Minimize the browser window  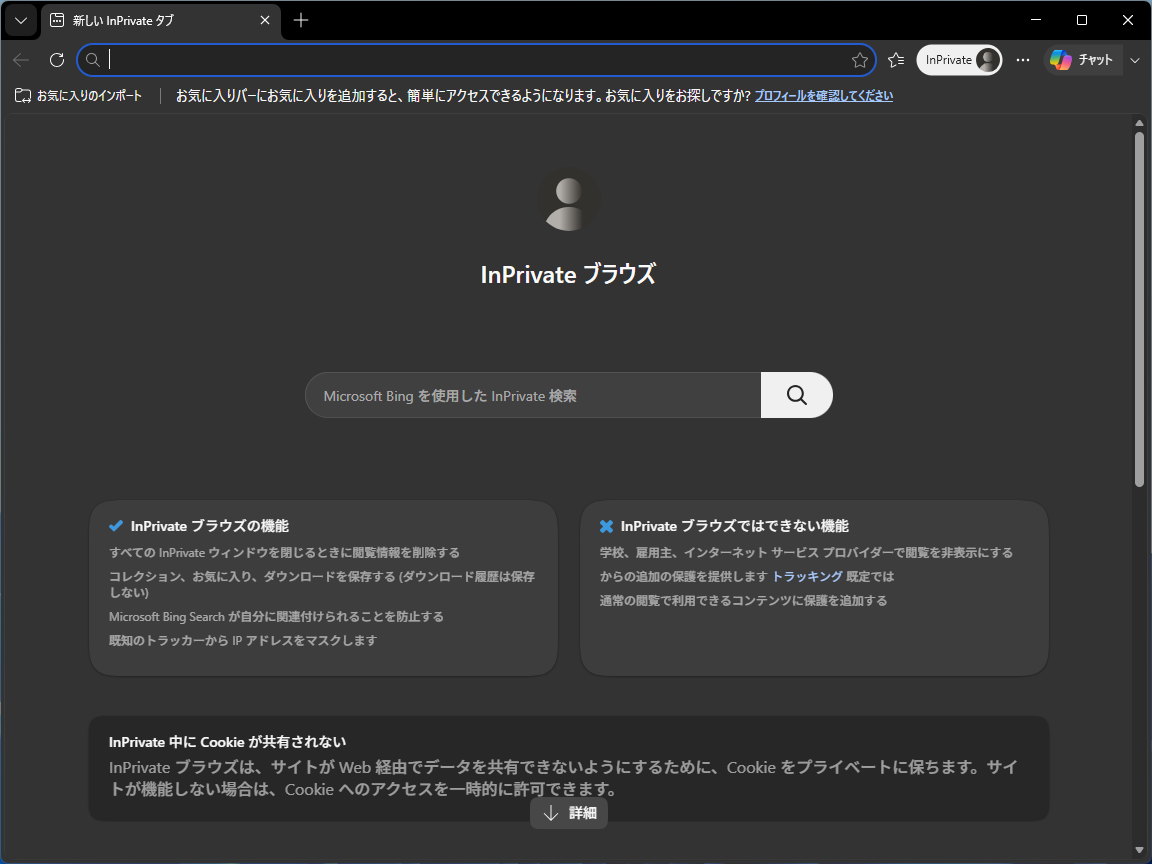[1036, 21]
